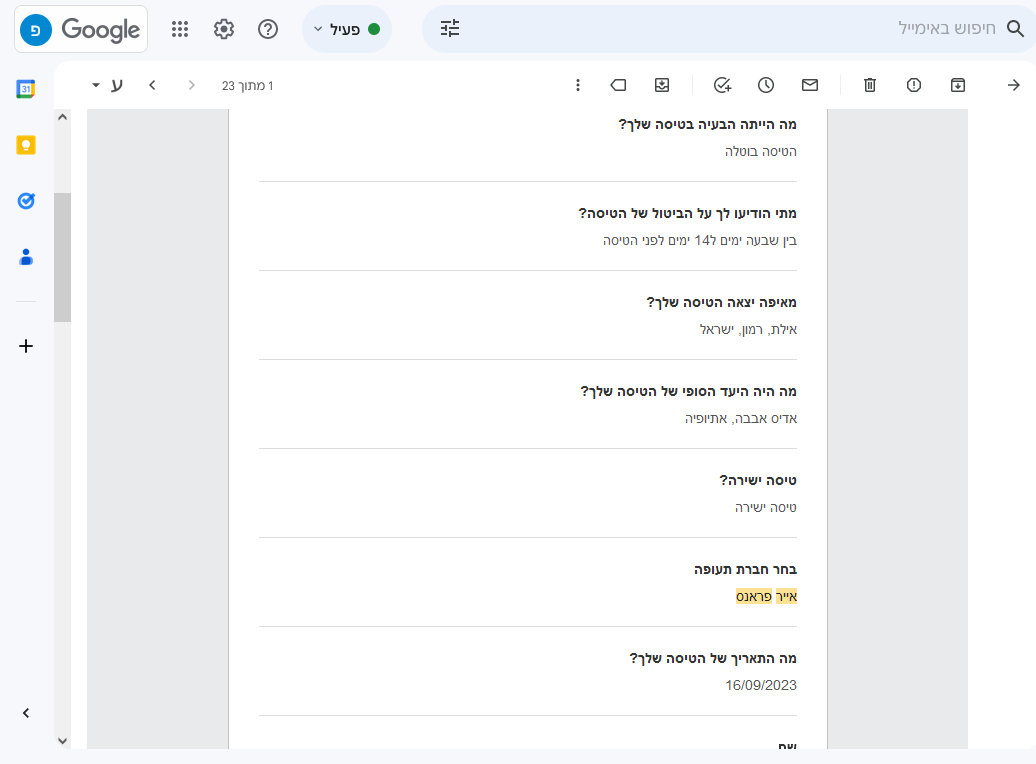Archive this email
The width and height of the screenshot is (1036, 764).
click(957, 85)
